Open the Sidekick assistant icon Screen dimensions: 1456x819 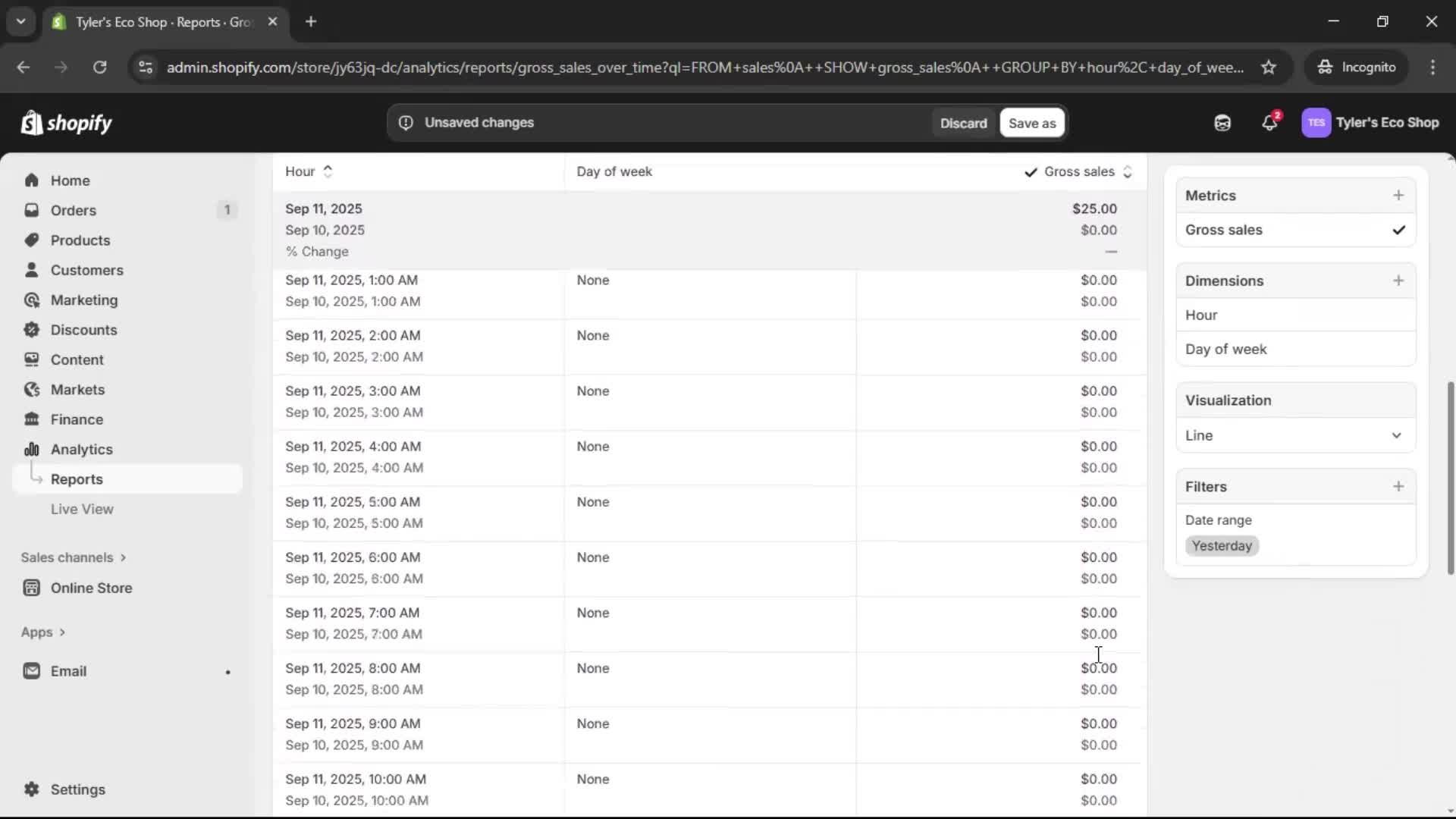point(1222,123)
